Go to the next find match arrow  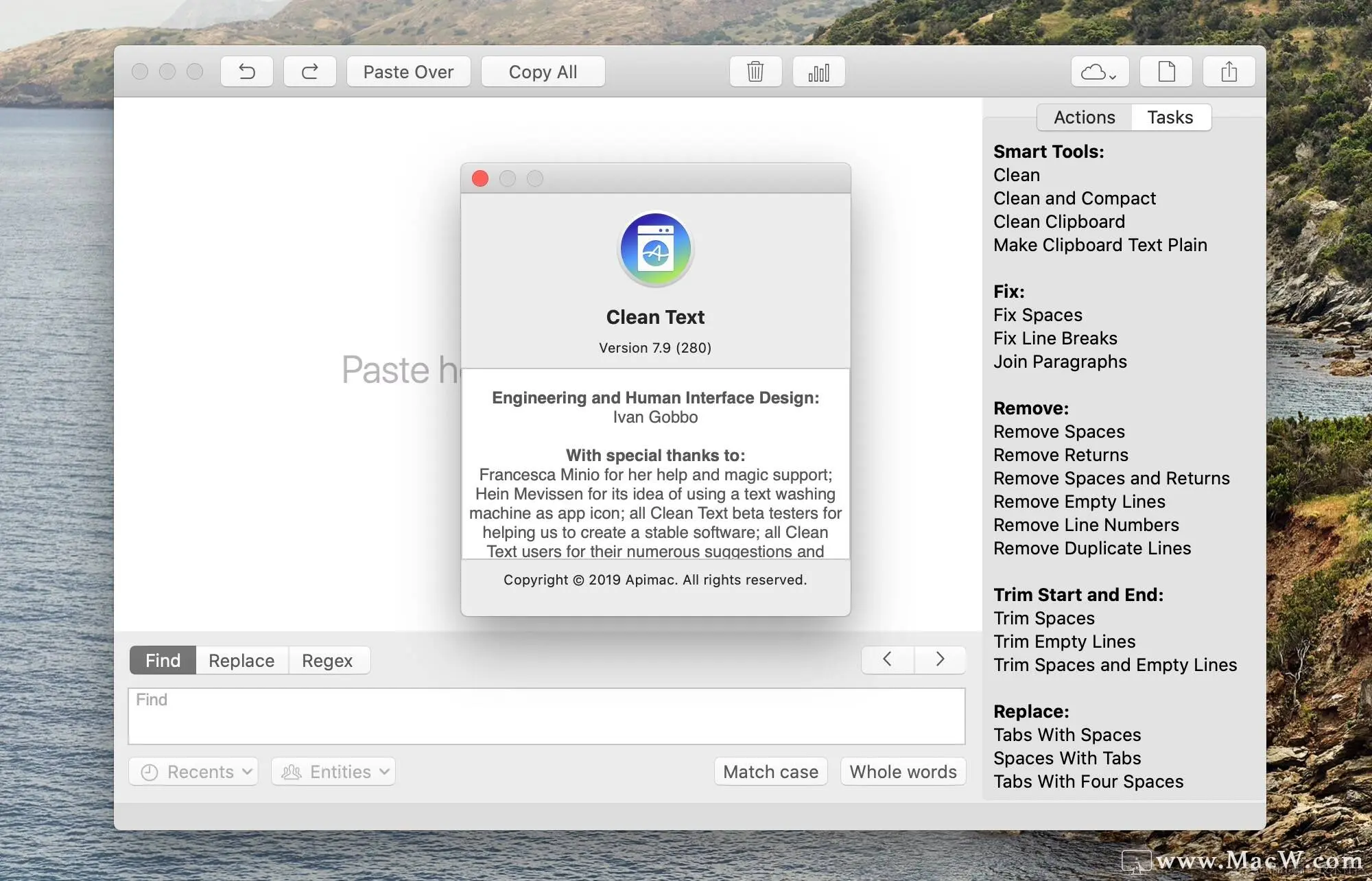coord(941,659)
